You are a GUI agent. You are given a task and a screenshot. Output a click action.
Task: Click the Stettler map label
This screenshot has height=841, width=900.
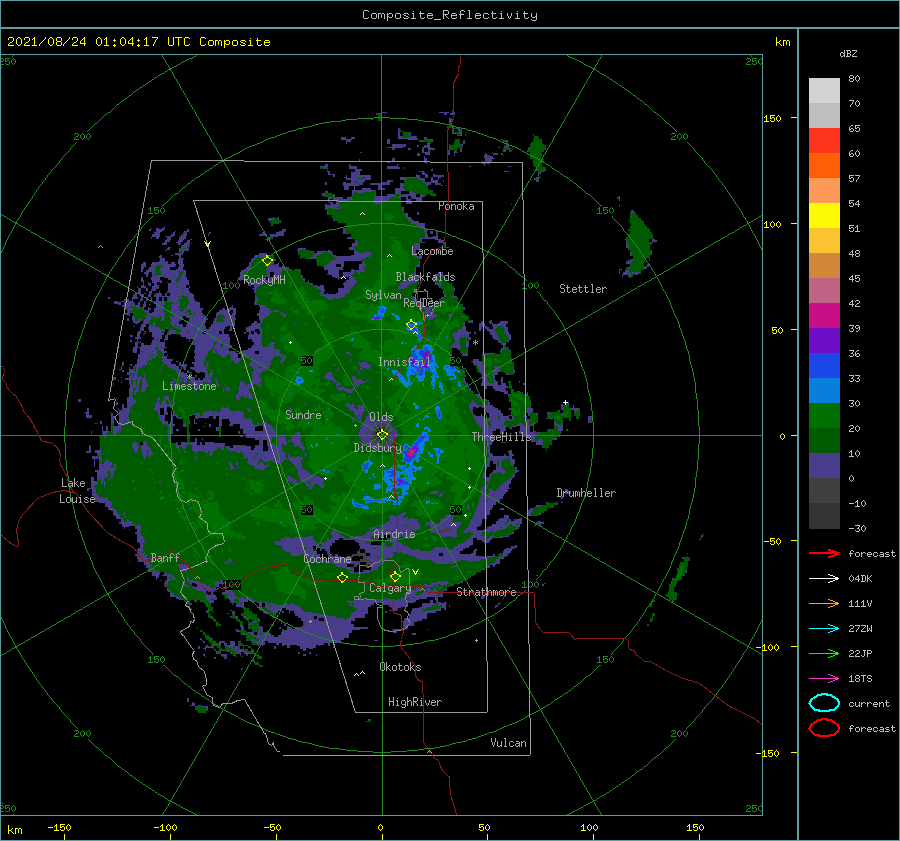[x=583, y=289]
